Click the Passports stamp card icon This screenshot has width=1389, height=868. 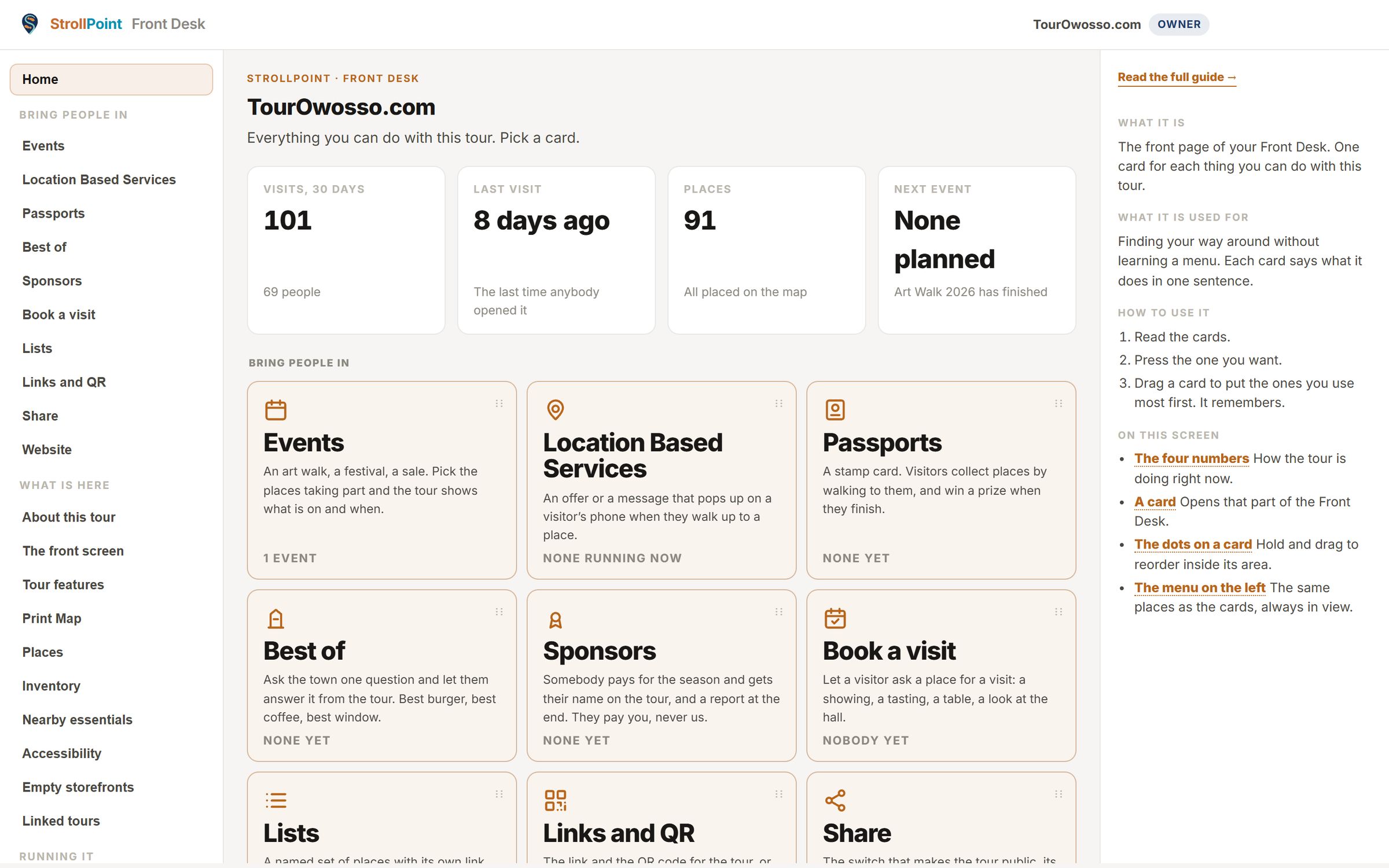click(835, 410)
